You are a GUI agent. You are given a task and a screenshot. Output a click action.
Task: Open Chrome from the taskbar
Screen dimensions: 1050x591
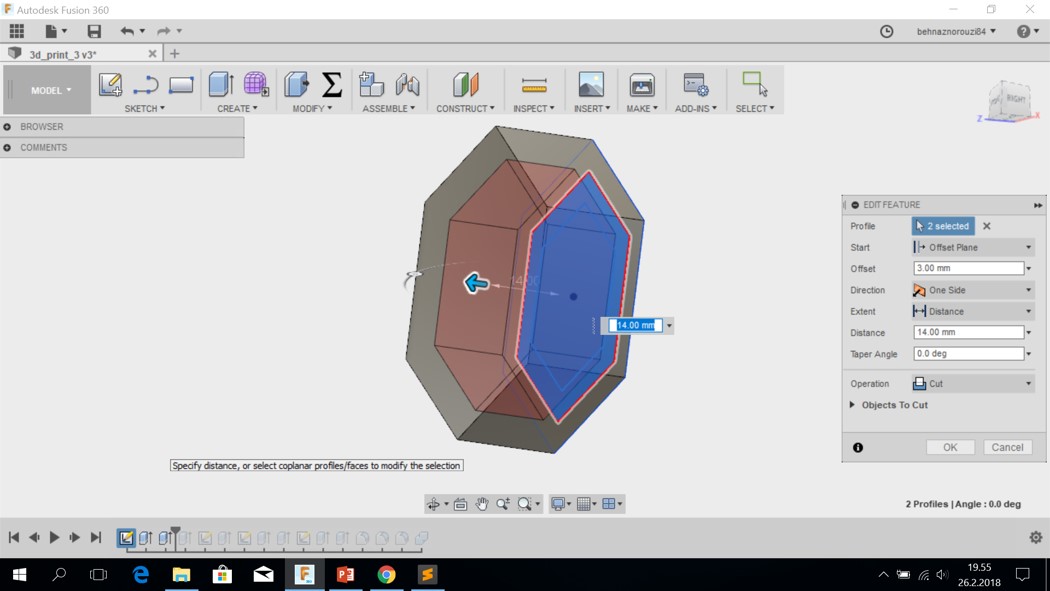(x=386, y=574)
